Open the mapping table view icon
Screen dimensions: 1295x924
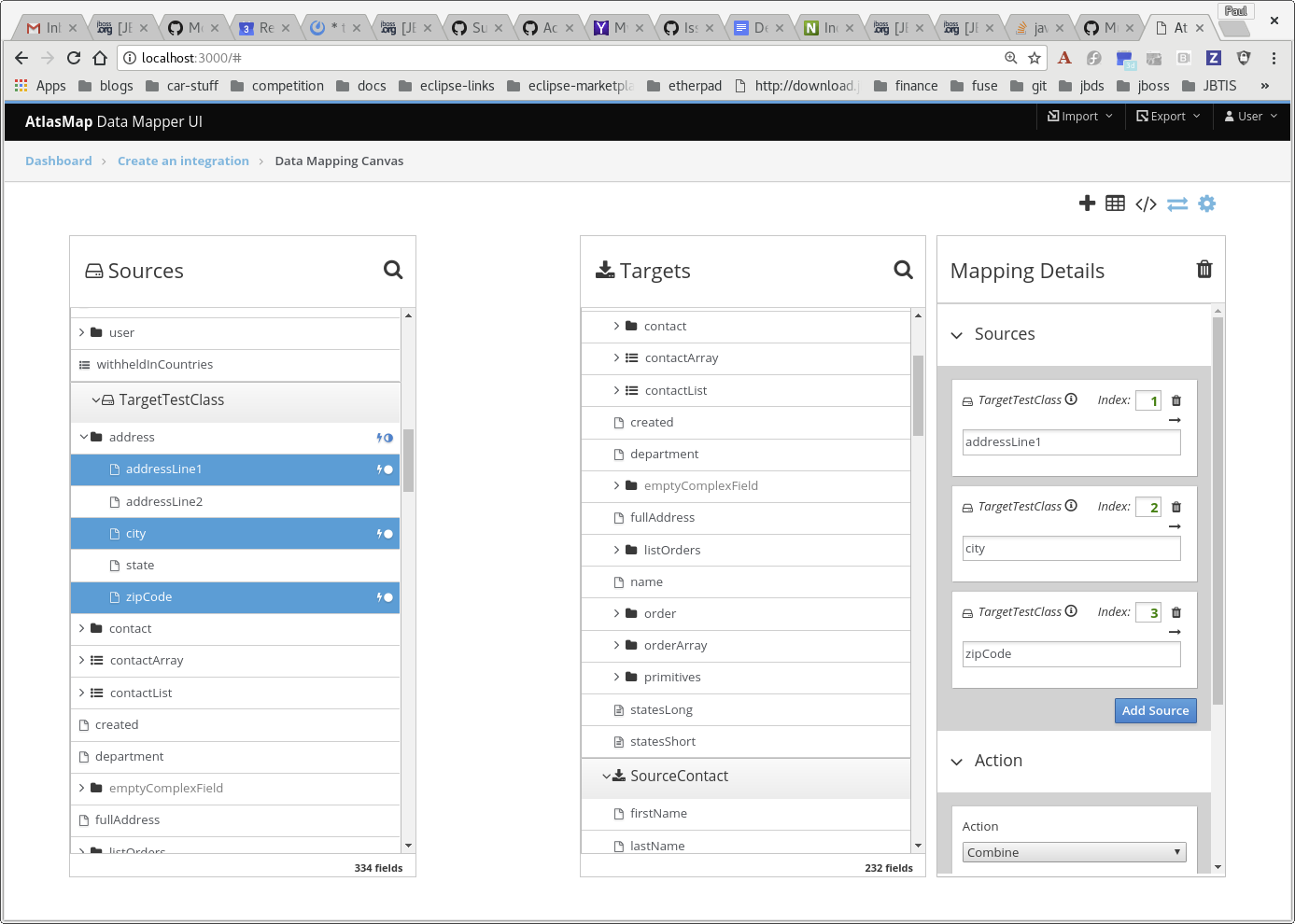(1115, 203)
